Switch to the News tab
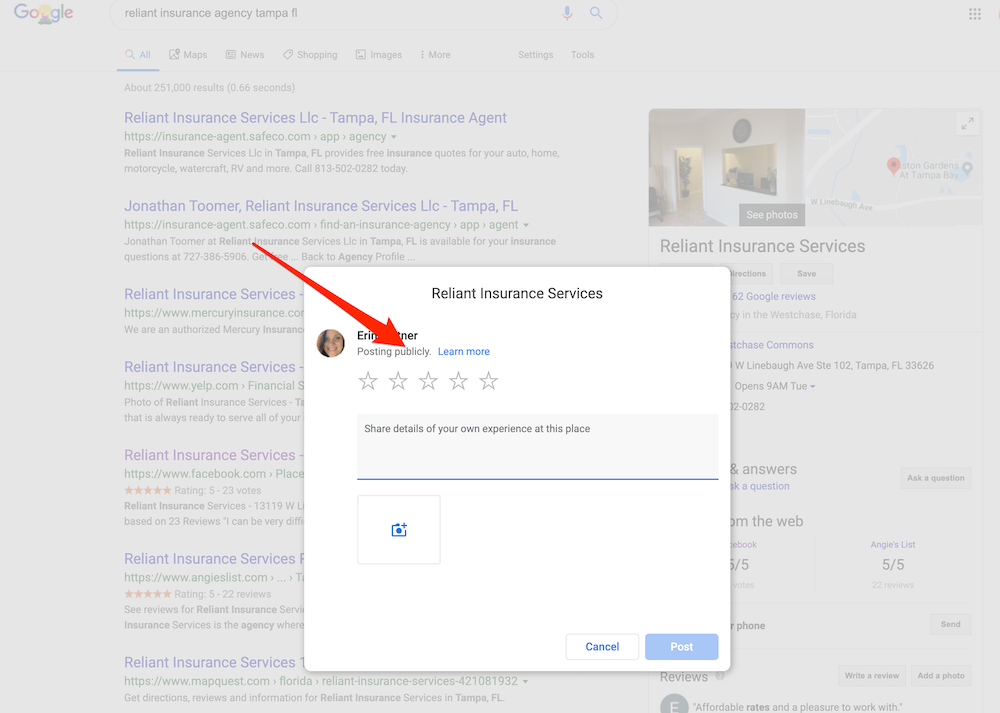The height and width of the screenshot is (713, 1000). 245,55
